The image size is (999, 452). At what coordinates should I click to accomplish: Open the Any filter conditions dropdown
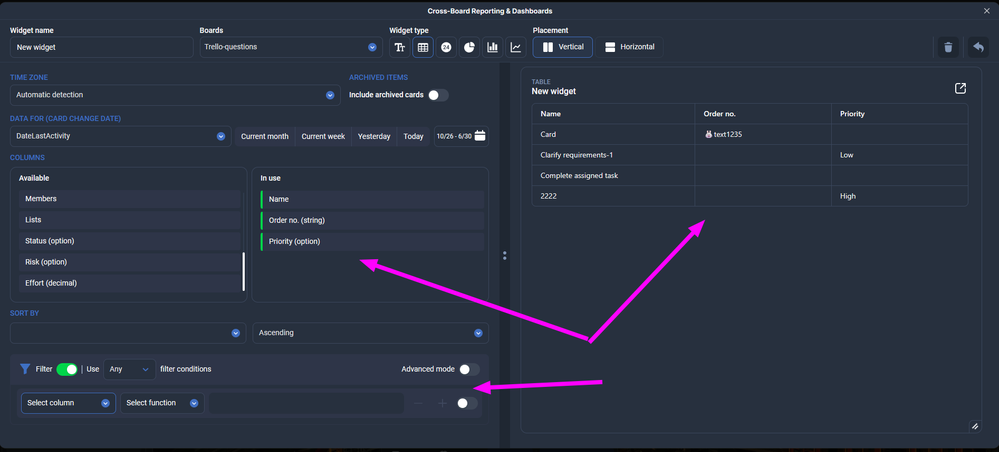129,369
